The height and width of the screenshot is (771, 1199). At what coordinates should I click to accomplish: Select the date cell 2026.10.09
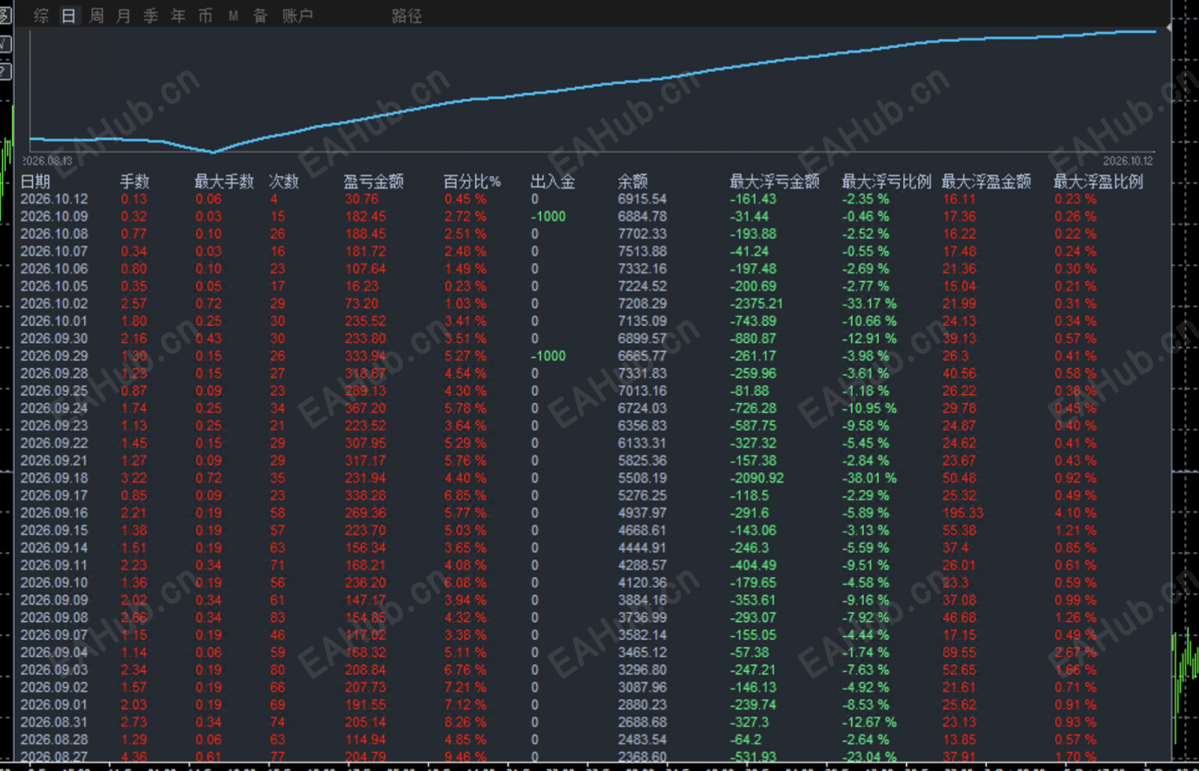pos(54,216)
